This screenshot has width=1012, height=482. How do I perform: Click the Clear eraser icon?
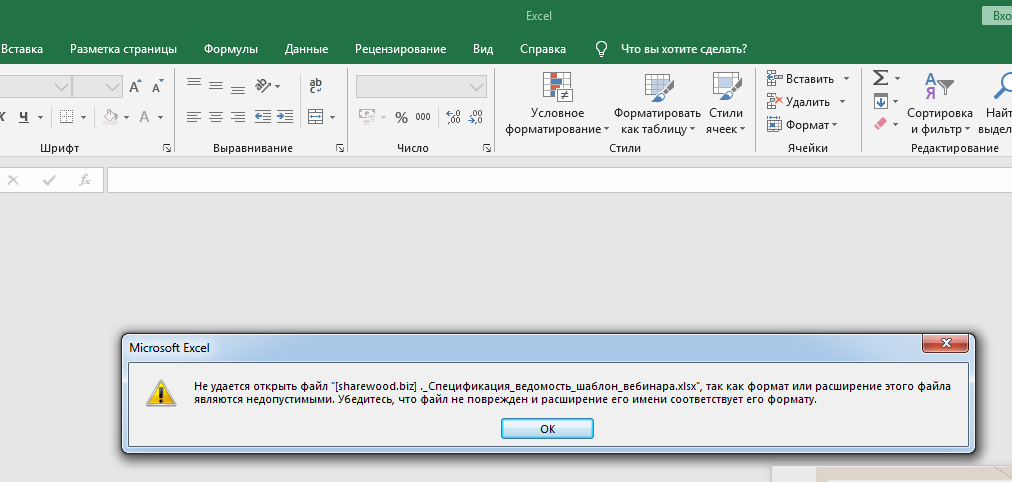pos(880,123)
